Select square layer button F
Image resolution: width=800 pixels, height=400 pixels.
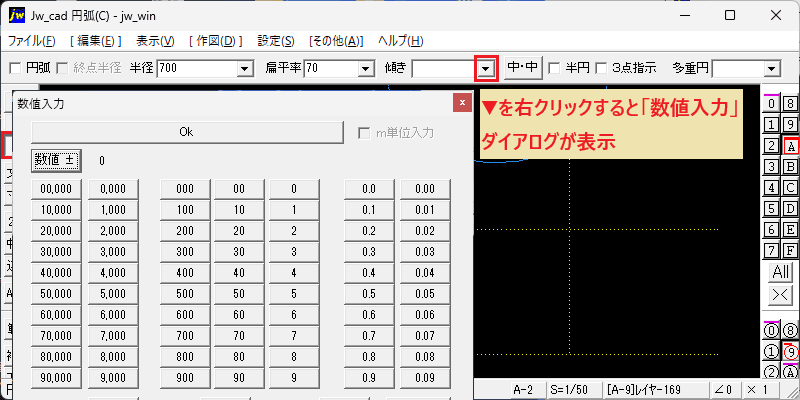tap(790, 251)
